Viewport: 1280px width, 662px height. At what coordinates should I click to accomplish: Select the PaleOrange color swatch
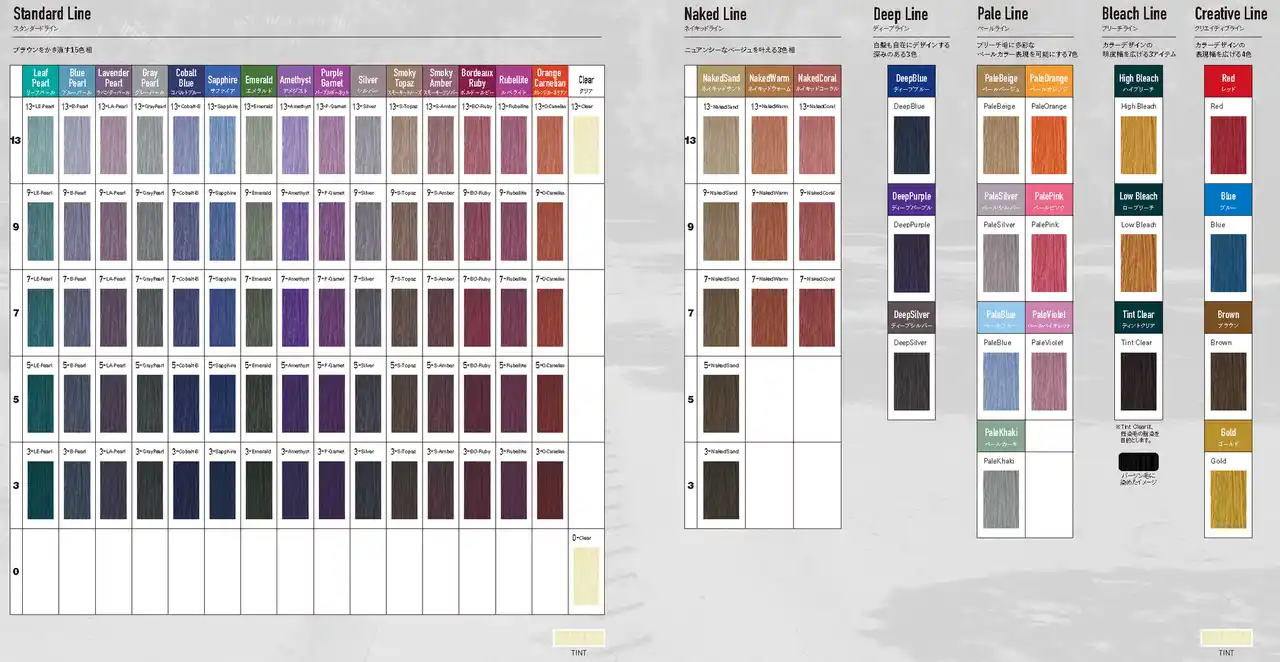[x=1049, y=146]
